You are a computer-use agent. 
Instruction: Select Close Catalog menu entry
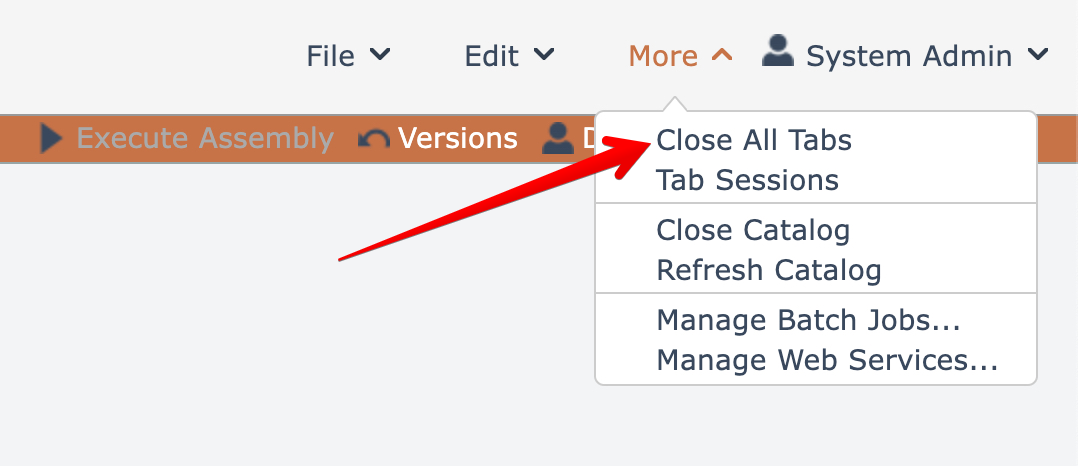(753, 231)
